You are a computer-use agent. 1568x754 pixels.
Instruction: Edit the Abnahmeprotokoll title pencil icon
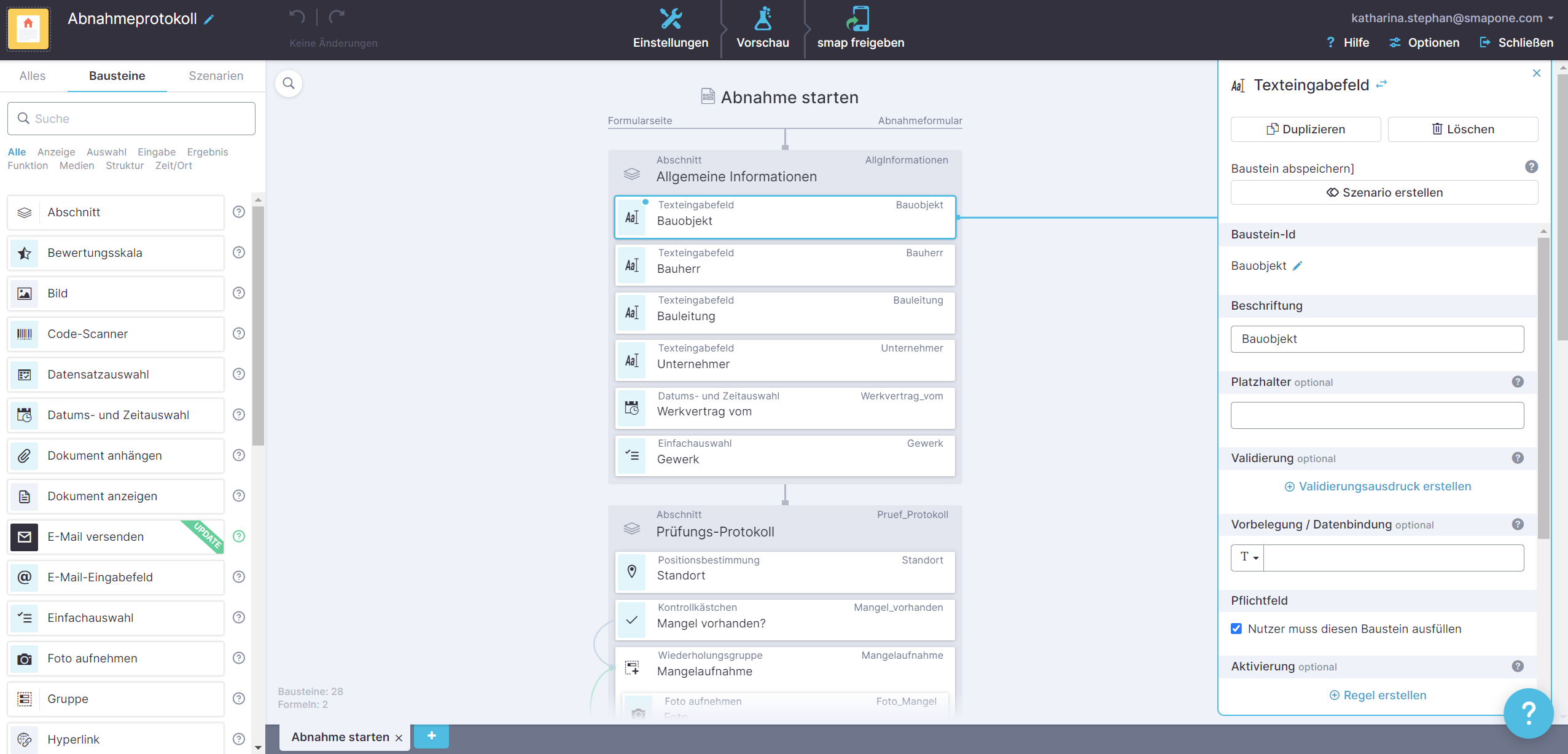pos(209,20)
